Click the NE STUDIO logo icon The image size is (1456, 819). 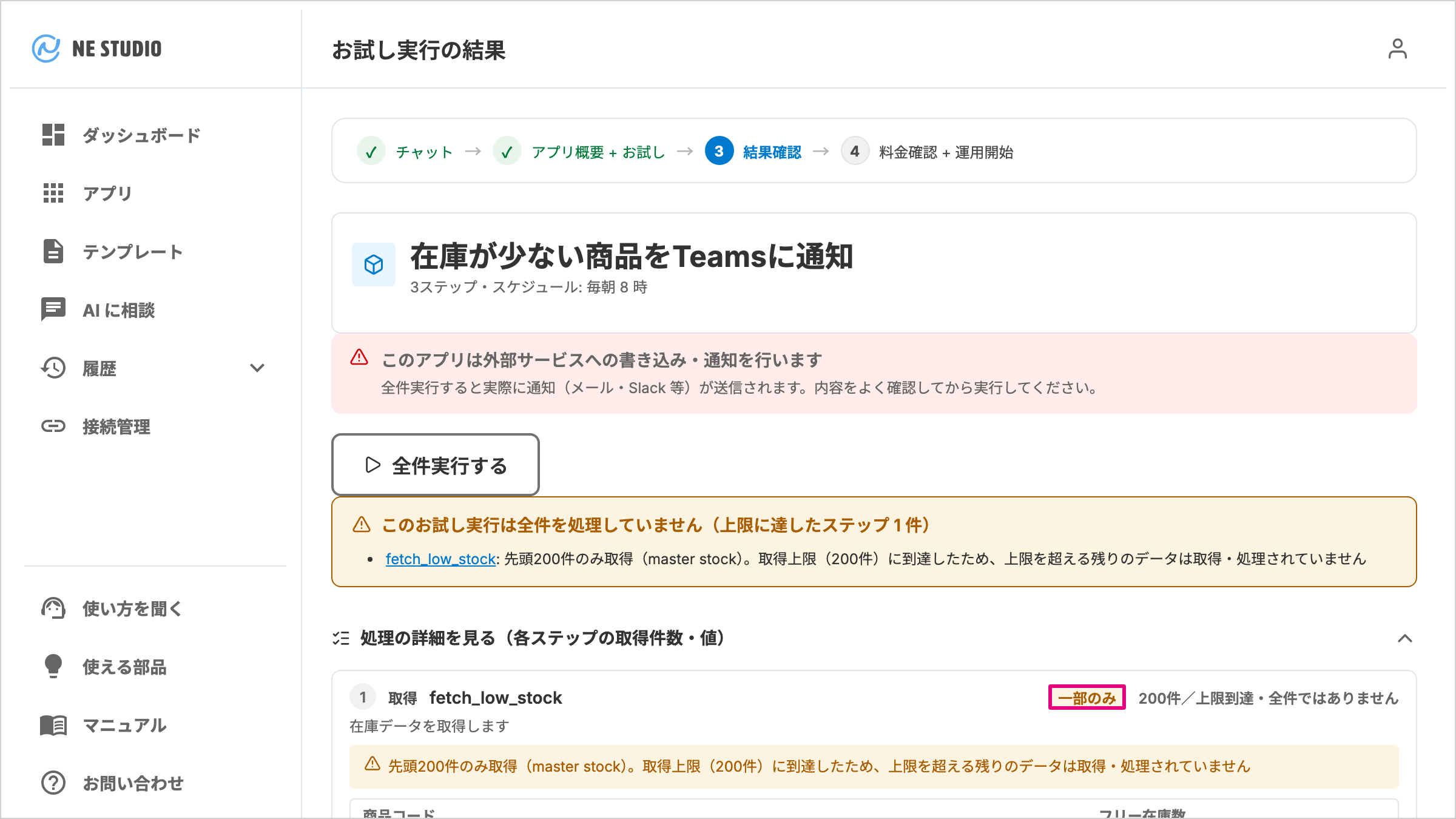click(46, 49)
